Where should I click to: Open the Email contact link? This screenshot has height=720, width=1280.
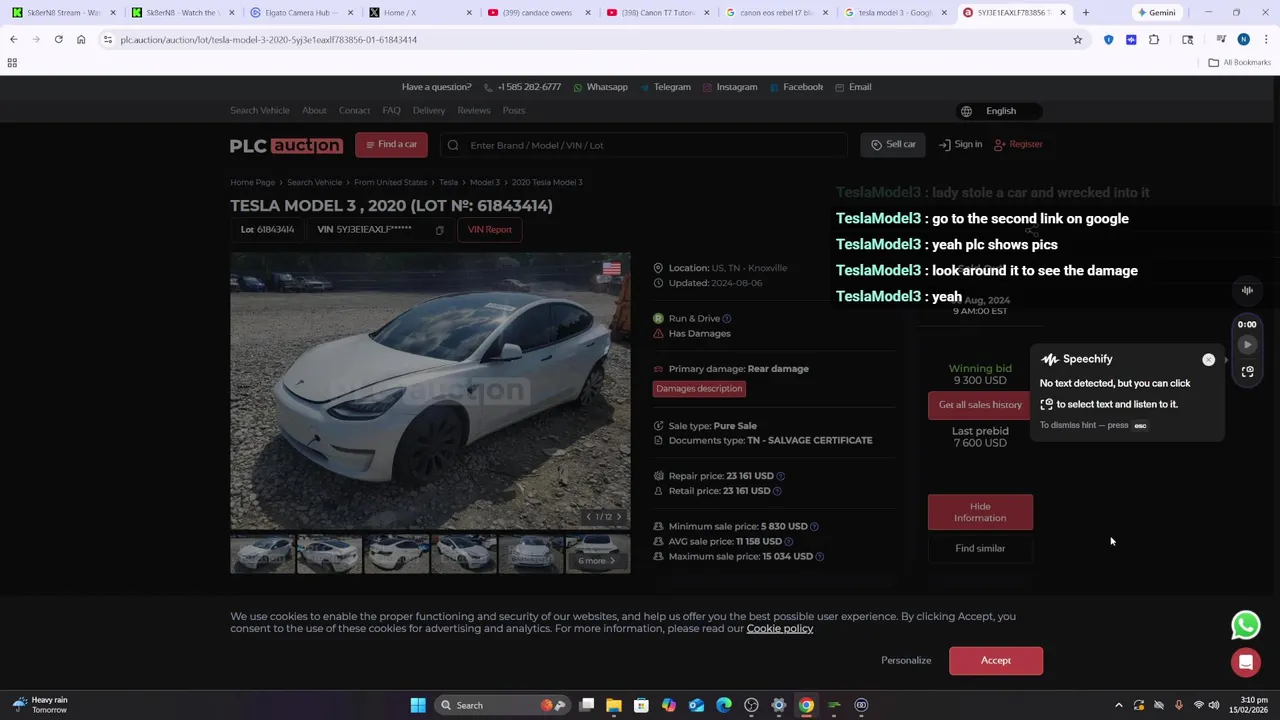pos(853,87)
